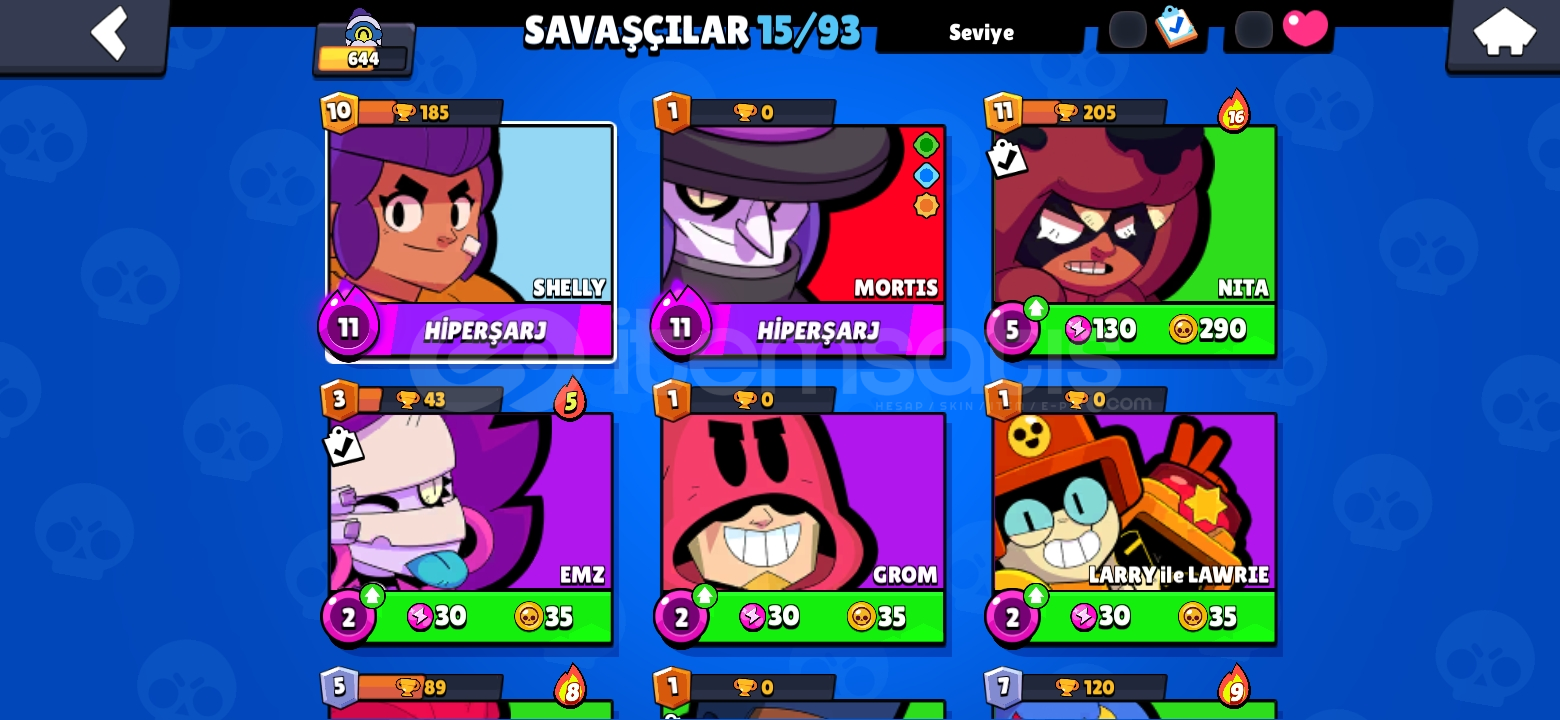Image resolution: width=1560 pixels, height=720 pixels.
Task: Upgrade Nita for 130 power points and 290 coins
Action: pos(1134,329)
